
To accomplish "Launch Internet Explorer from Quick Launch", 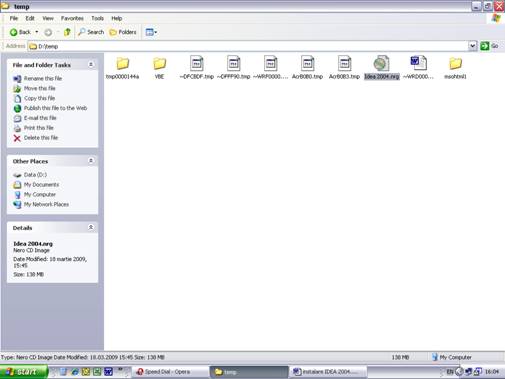I will pos(75,372).
